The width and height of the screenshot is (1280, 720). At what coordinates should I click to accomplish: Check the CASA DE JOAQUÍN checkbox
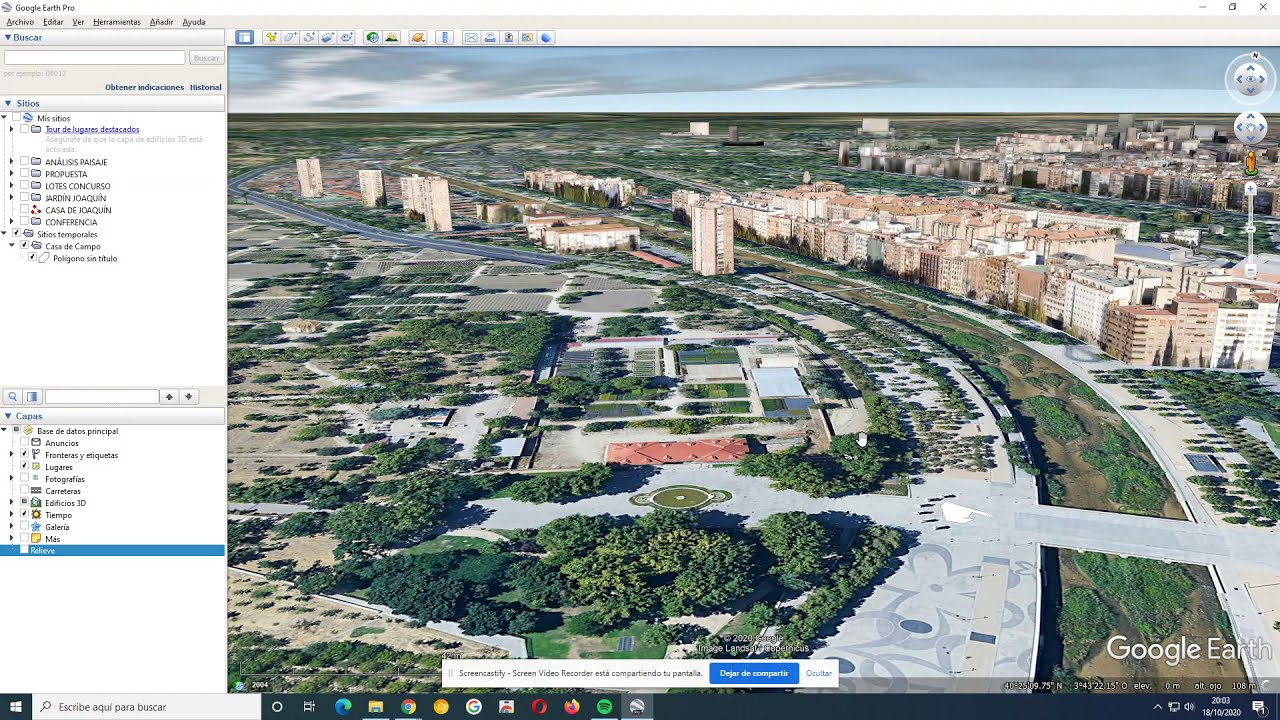click(24, 210)
